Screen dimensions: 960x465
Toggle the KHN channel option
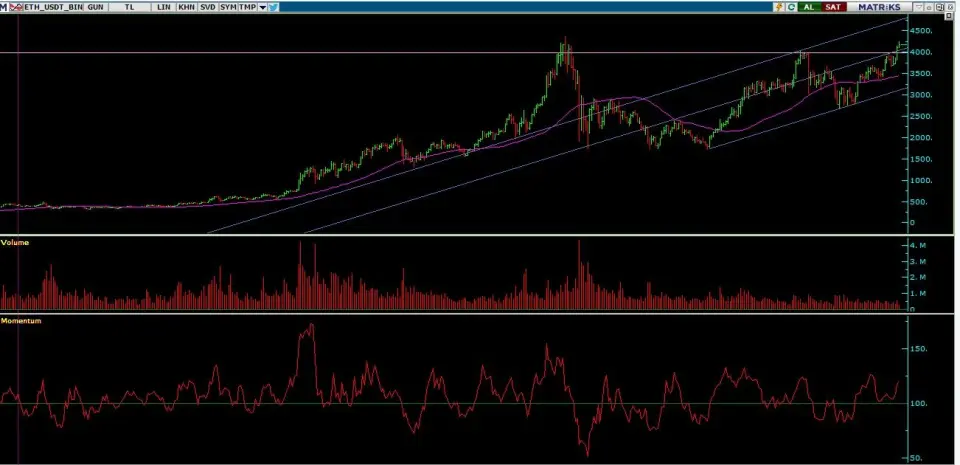tap(186, 6)
